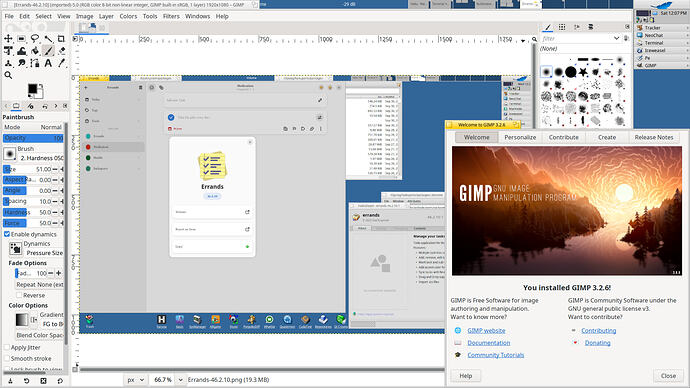690x388 pixels.
Task: Select the Eraser tool
Action: pyautogui.click(x=62, y=51)
